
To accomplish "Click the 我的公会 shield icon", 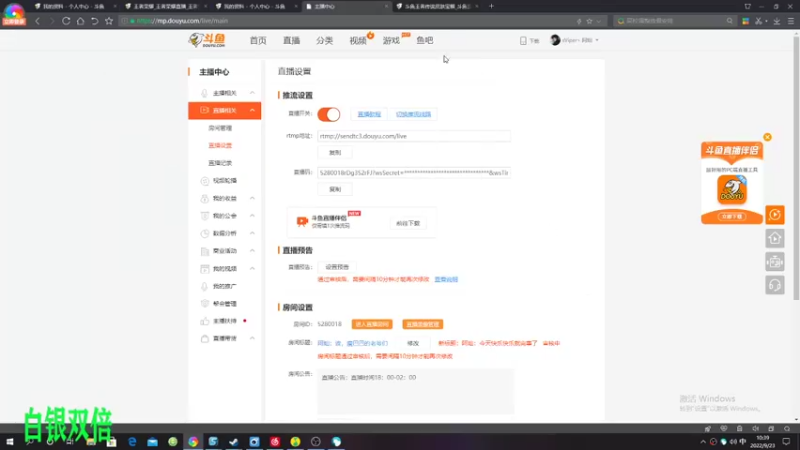I will point(205,216).
